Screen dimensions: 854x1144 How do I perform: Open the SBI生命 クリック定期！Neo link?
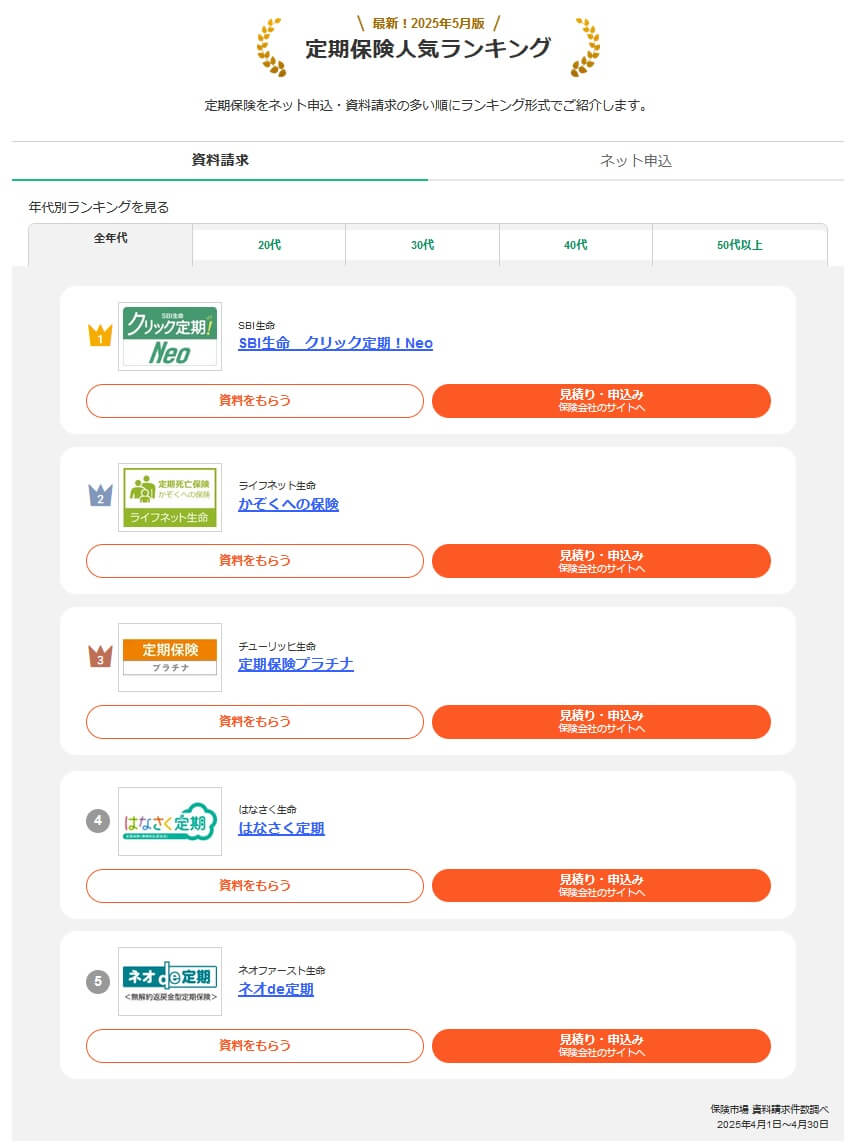(335, 343)
